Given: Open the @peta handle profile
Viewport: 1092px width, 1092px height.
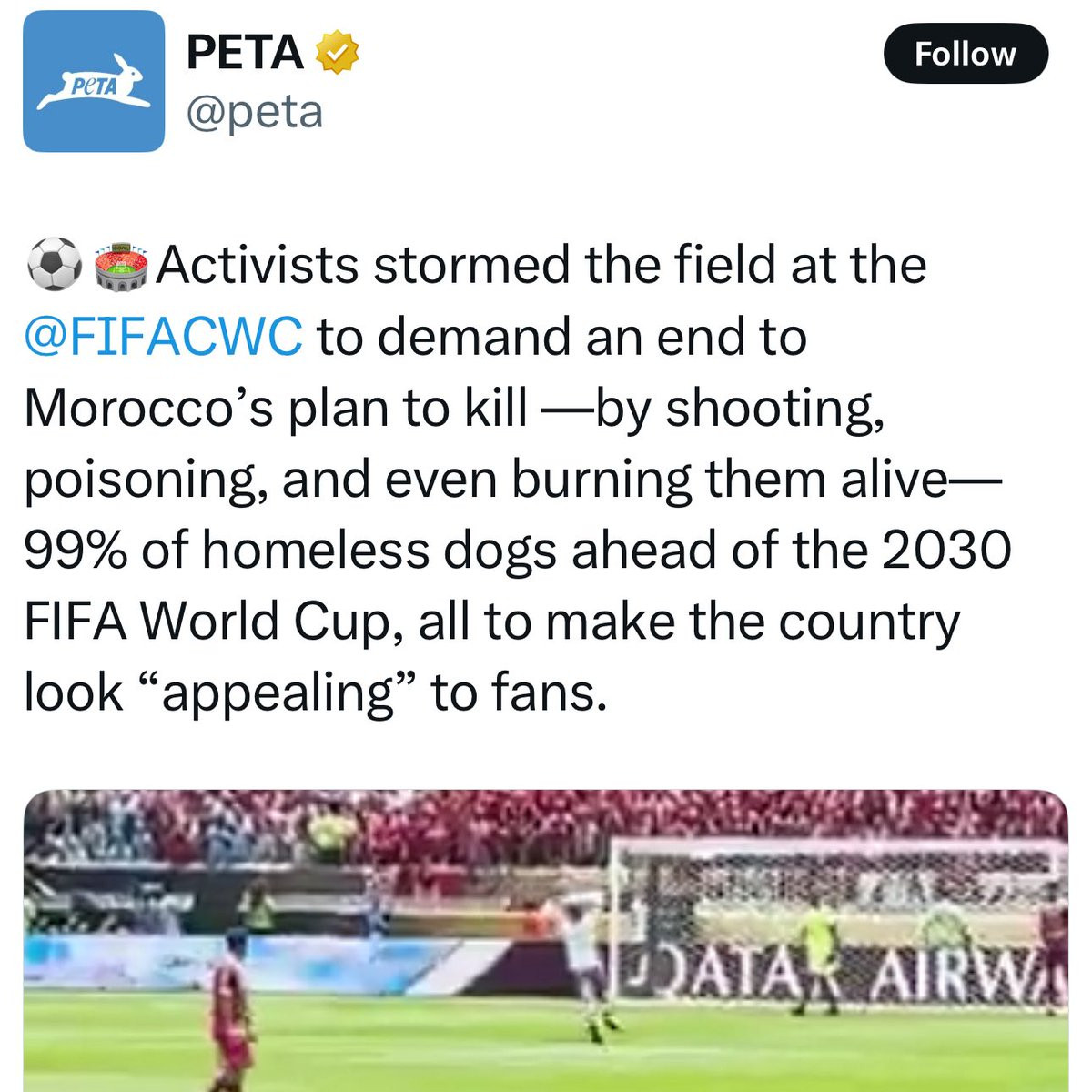Looking at the screenshot, I should 255,112.
